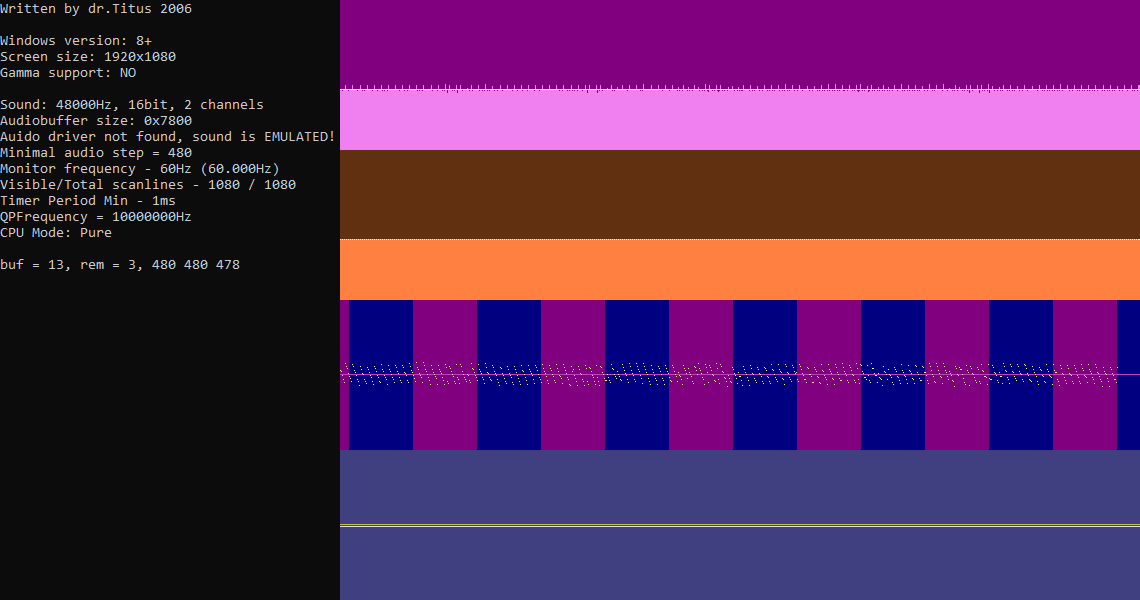Select the light pink color band
Screen dimensions: 1140x600
click(740, 122)
